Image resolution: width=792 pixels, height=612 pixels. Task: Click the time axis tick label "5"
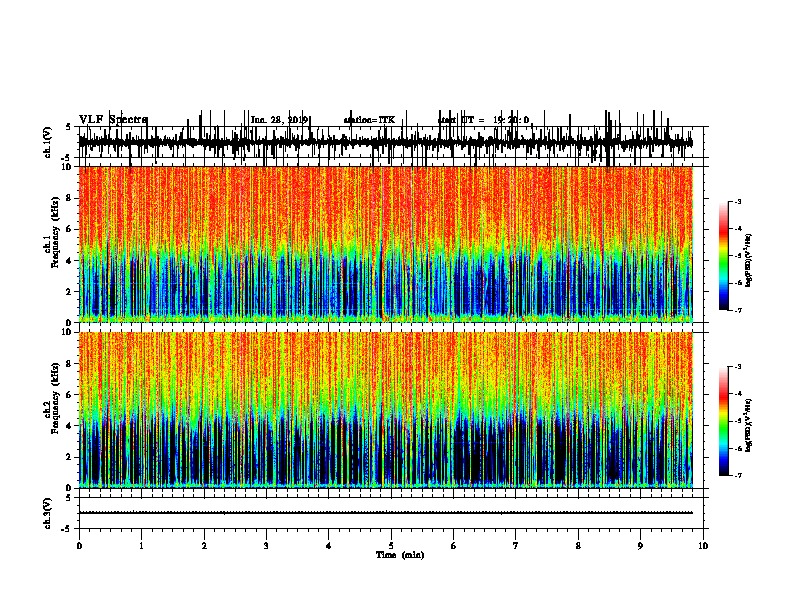point(391,546)
